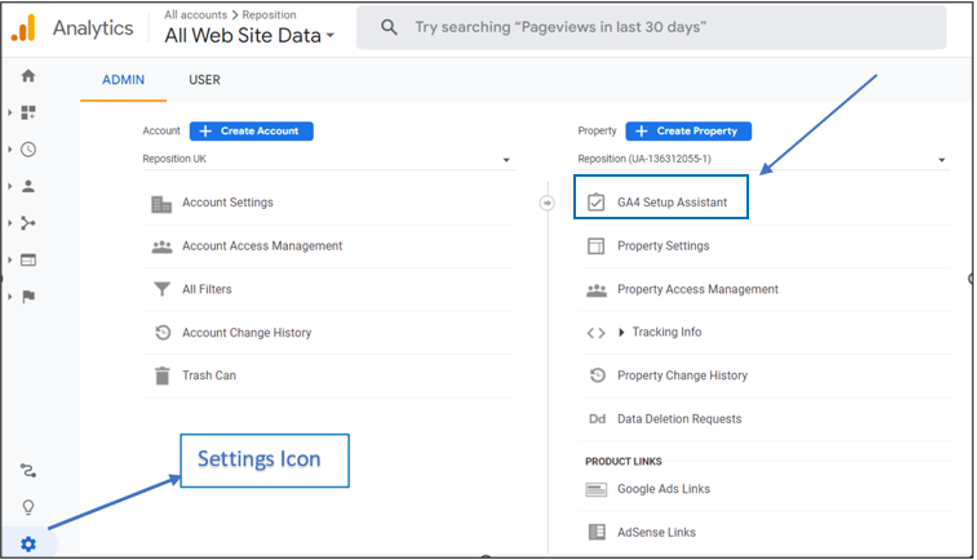Click the Tracking Info code brackets icon
Viewport: 977px width, 560px height.
click(596, 333)
